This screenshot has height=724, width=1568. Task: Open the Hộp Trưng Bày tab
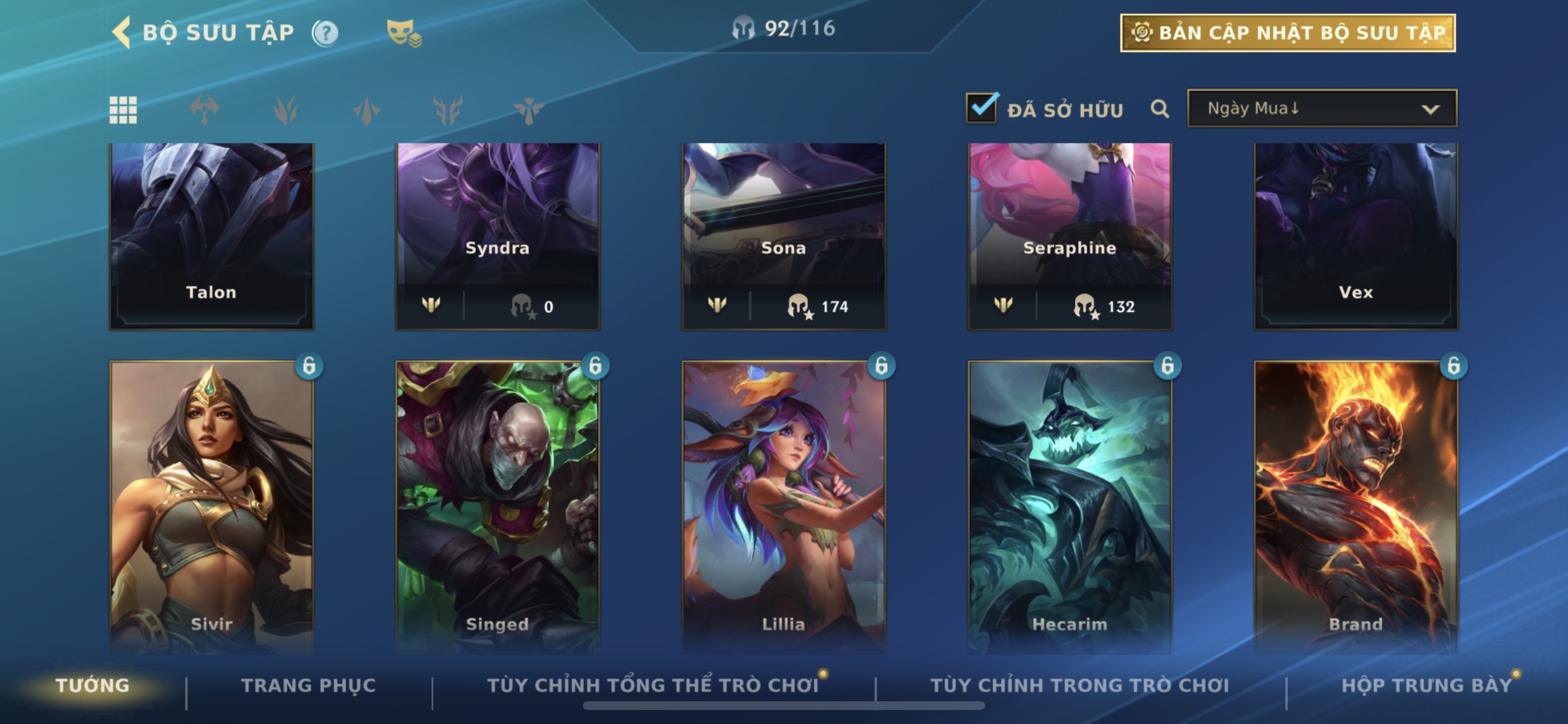(1427, 685)
